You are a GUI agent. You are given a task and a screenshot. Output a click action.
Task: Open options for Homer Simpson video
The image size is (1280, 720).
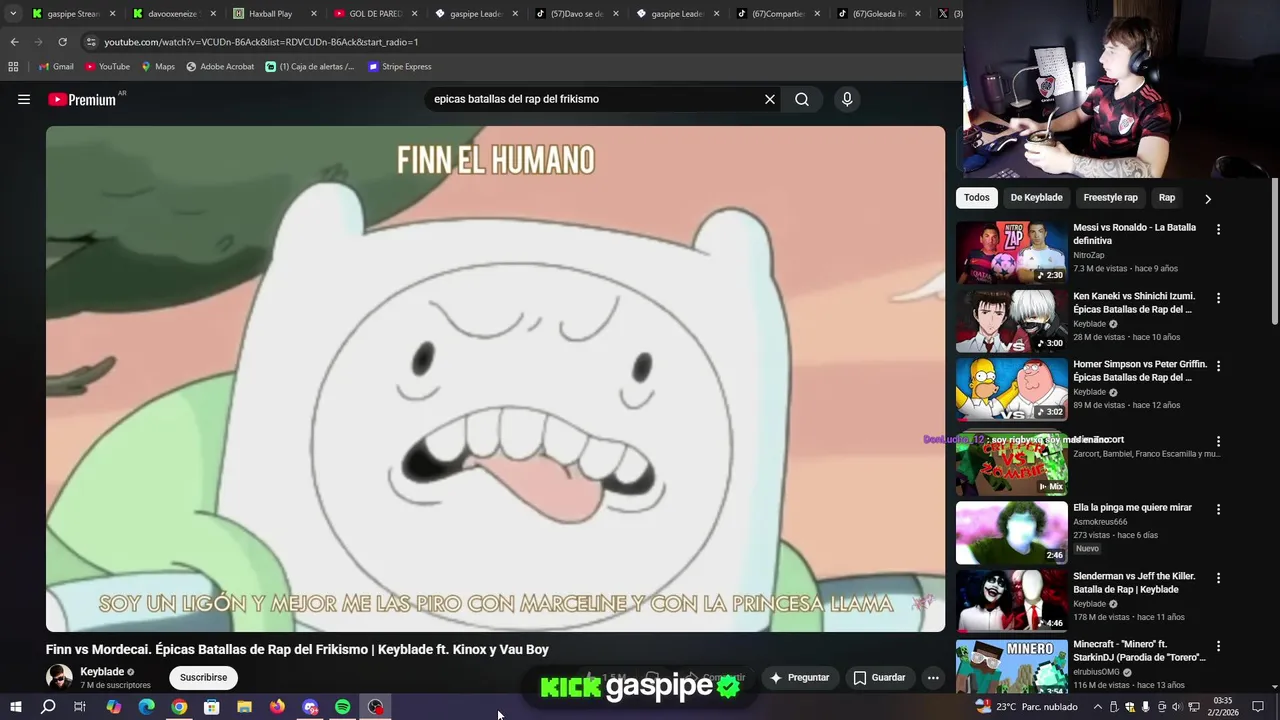click(1218, 366)
